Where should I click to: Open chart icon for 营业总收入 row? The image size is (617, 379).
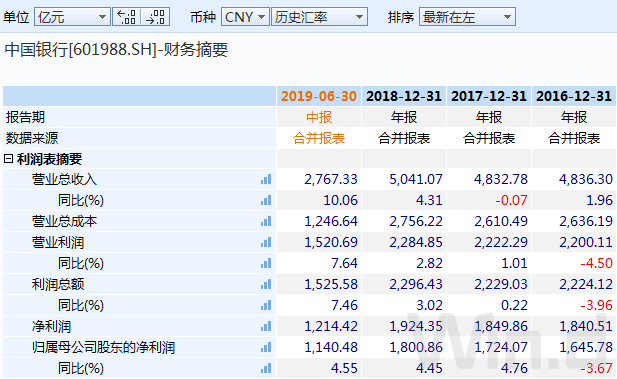click(266, 179)
